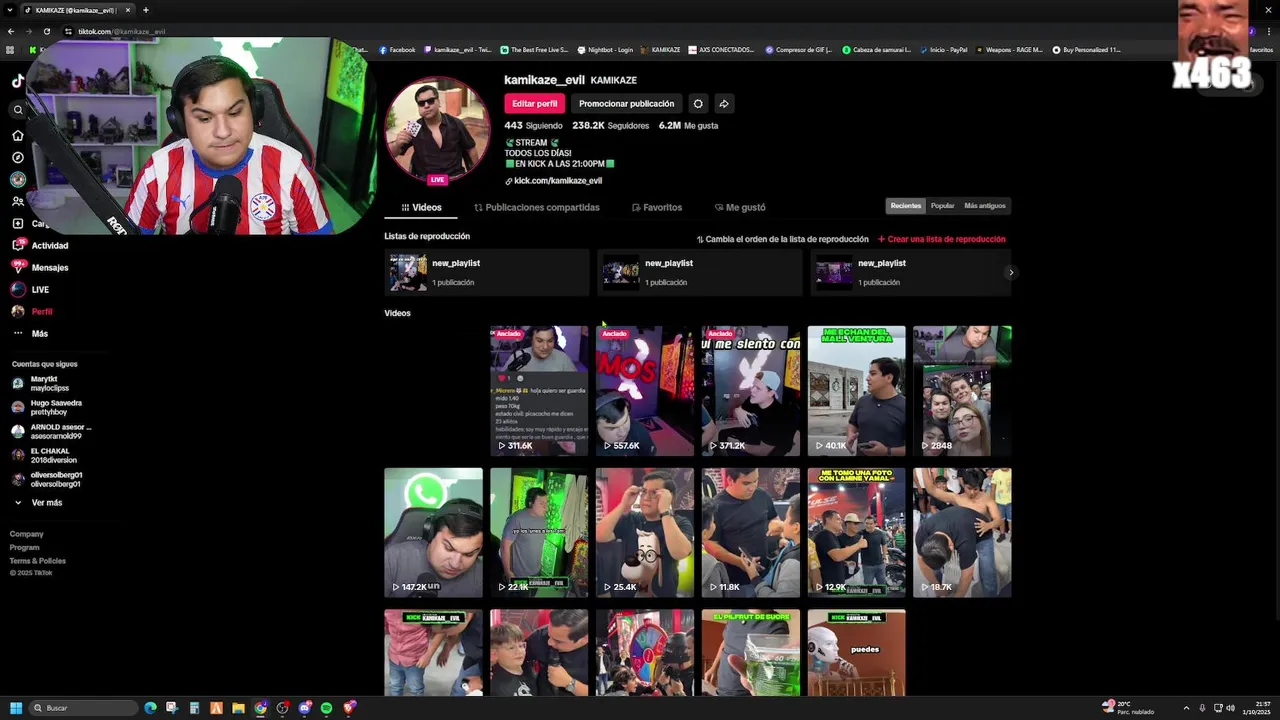The height and width of the screenshot is (720, 1280).
Task: Click the share profile arrow icon
Action: click(x=724, y=103)
